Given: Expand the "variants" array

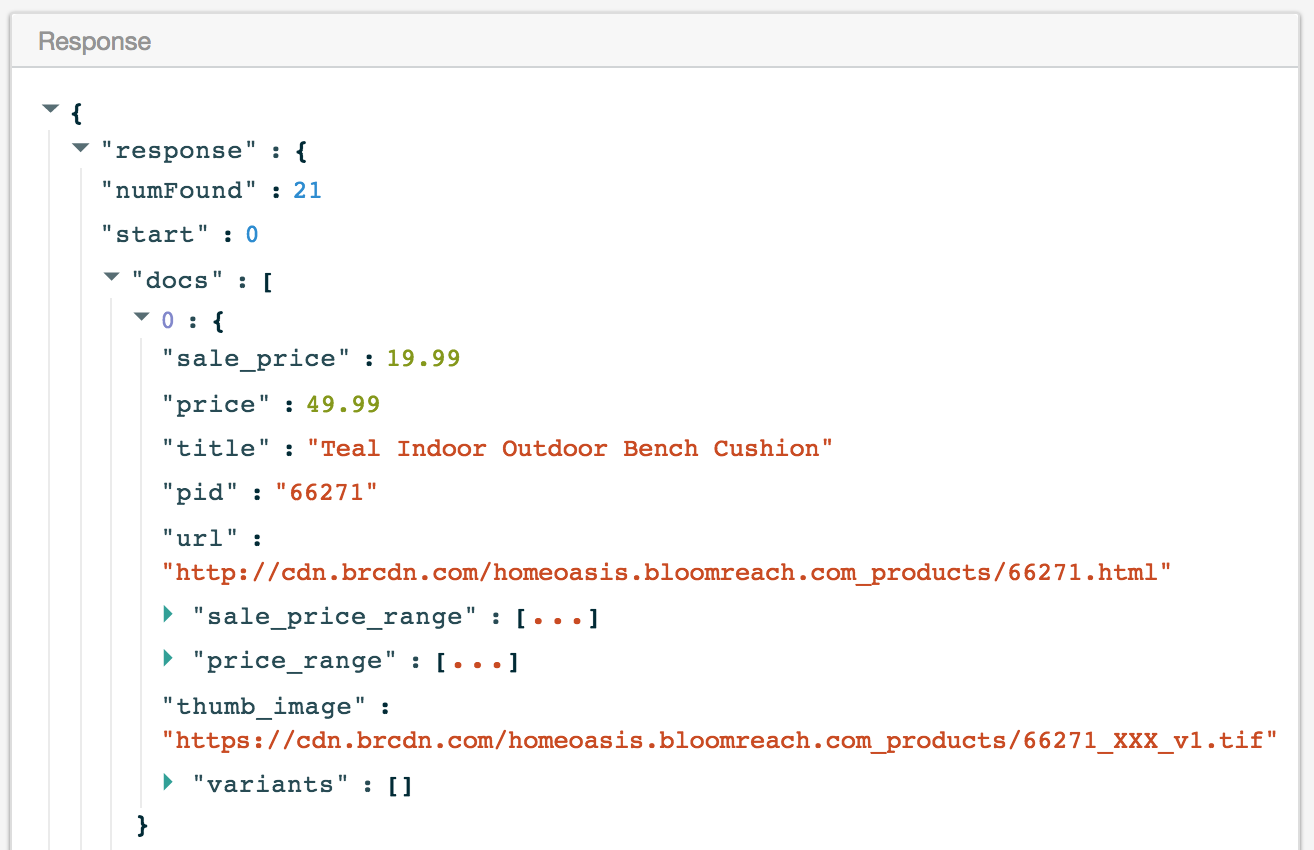Looking at the screenshot, I should (169, 783).
